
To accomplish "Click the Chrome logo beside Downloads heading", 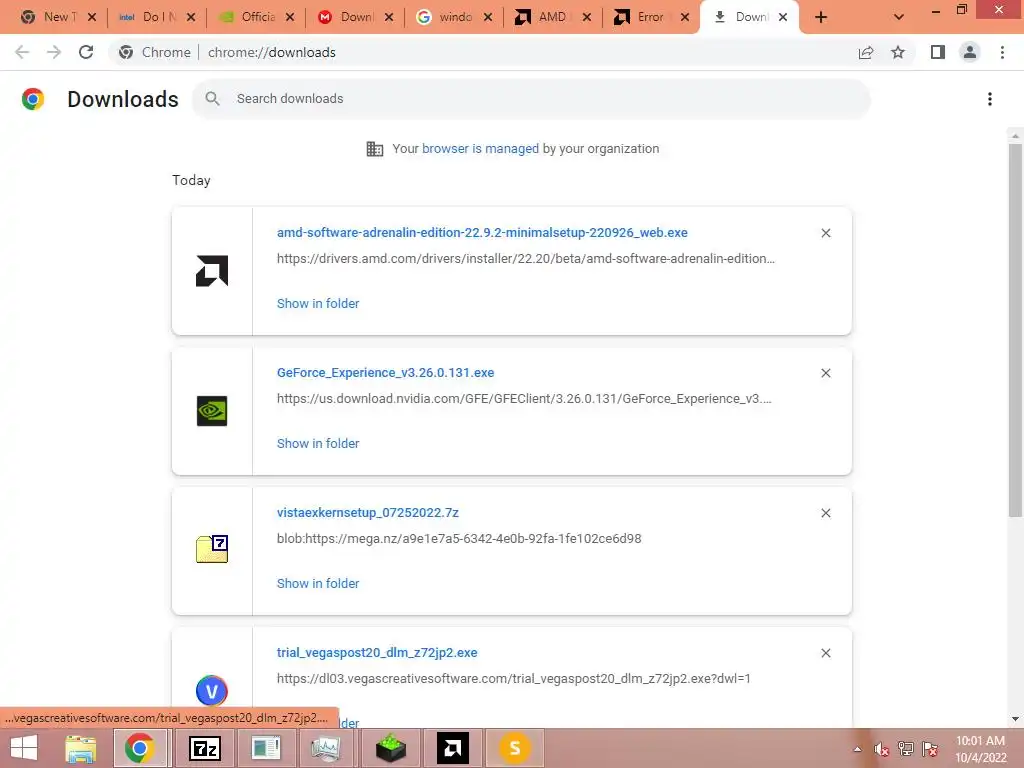I will click(x=33, y=99).
